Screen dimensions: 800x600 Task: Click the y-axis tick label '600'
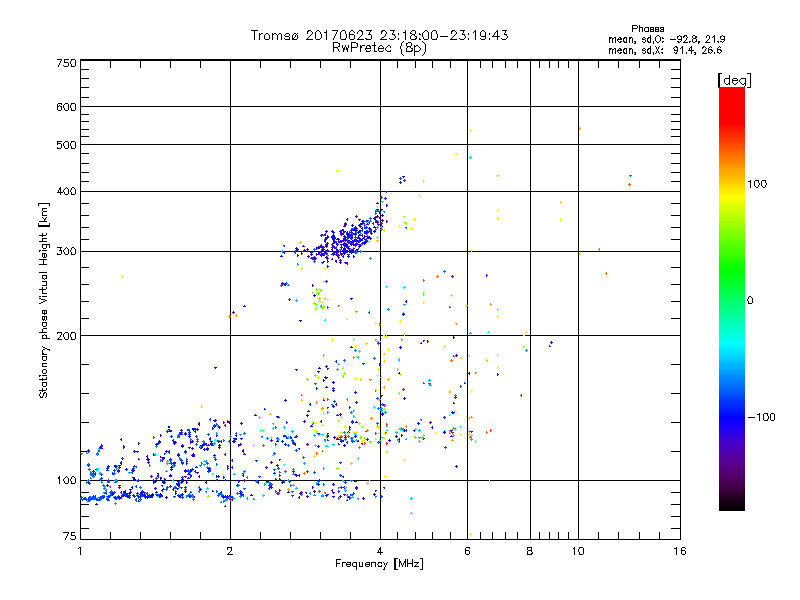tap(66, 107)
